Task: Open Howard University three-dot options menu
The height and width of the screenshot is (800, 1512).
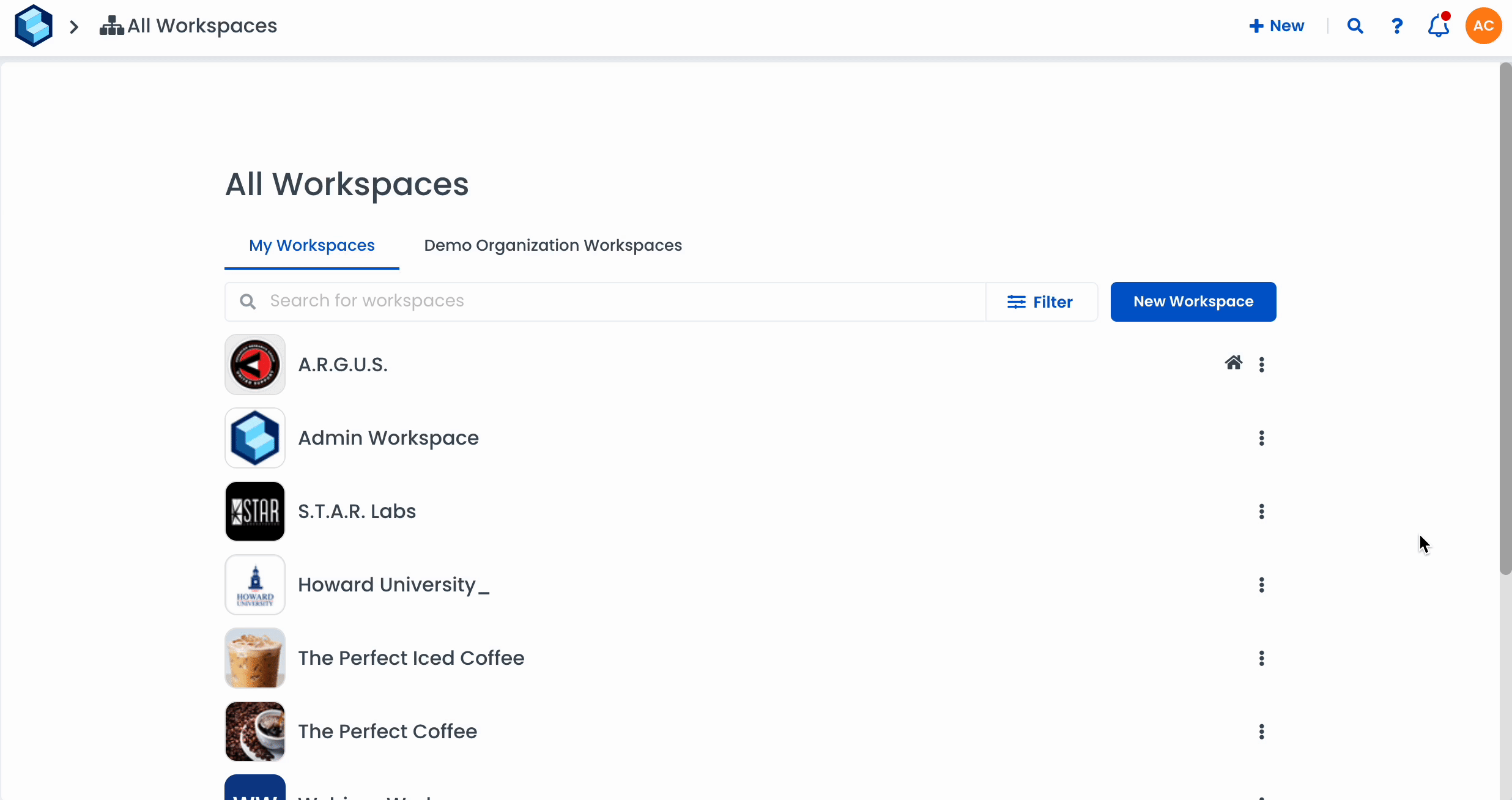Action: (x=1261, y=585)
